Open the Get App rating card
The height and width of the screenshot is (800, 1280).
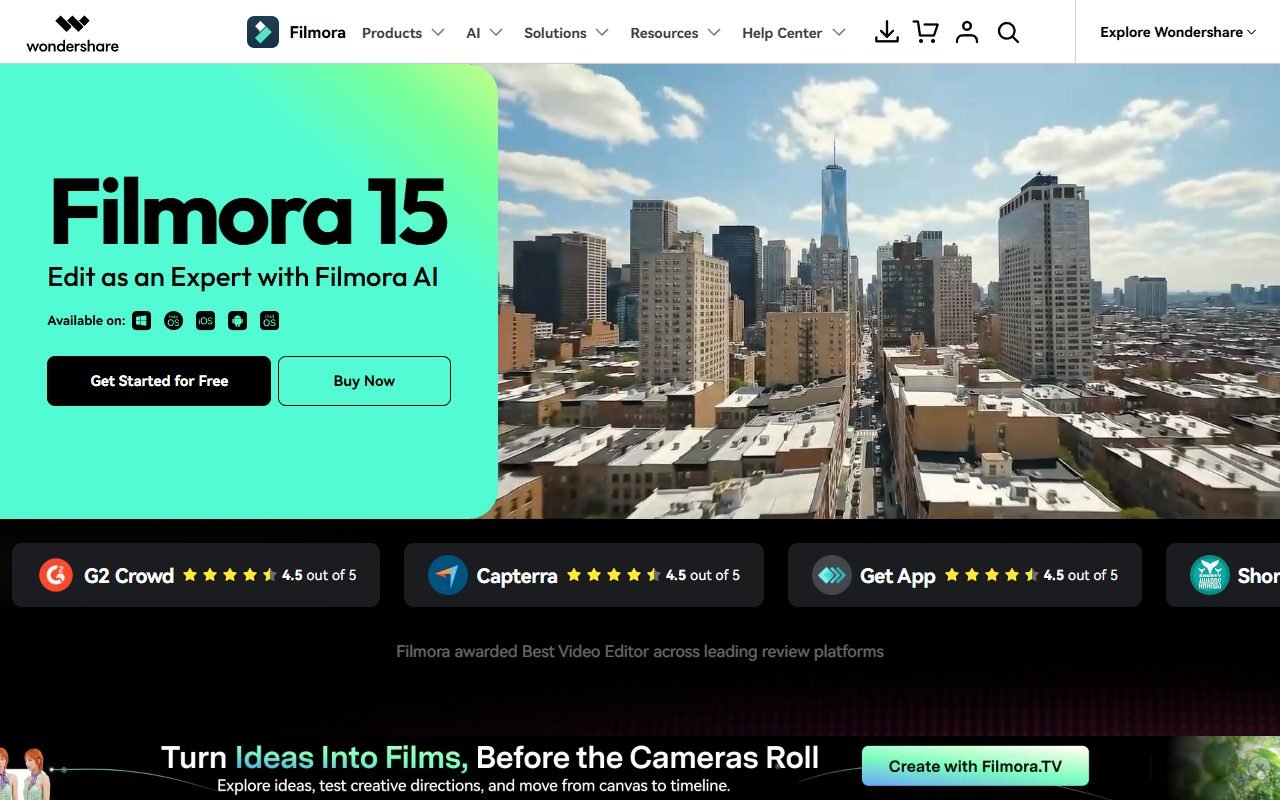964,575
